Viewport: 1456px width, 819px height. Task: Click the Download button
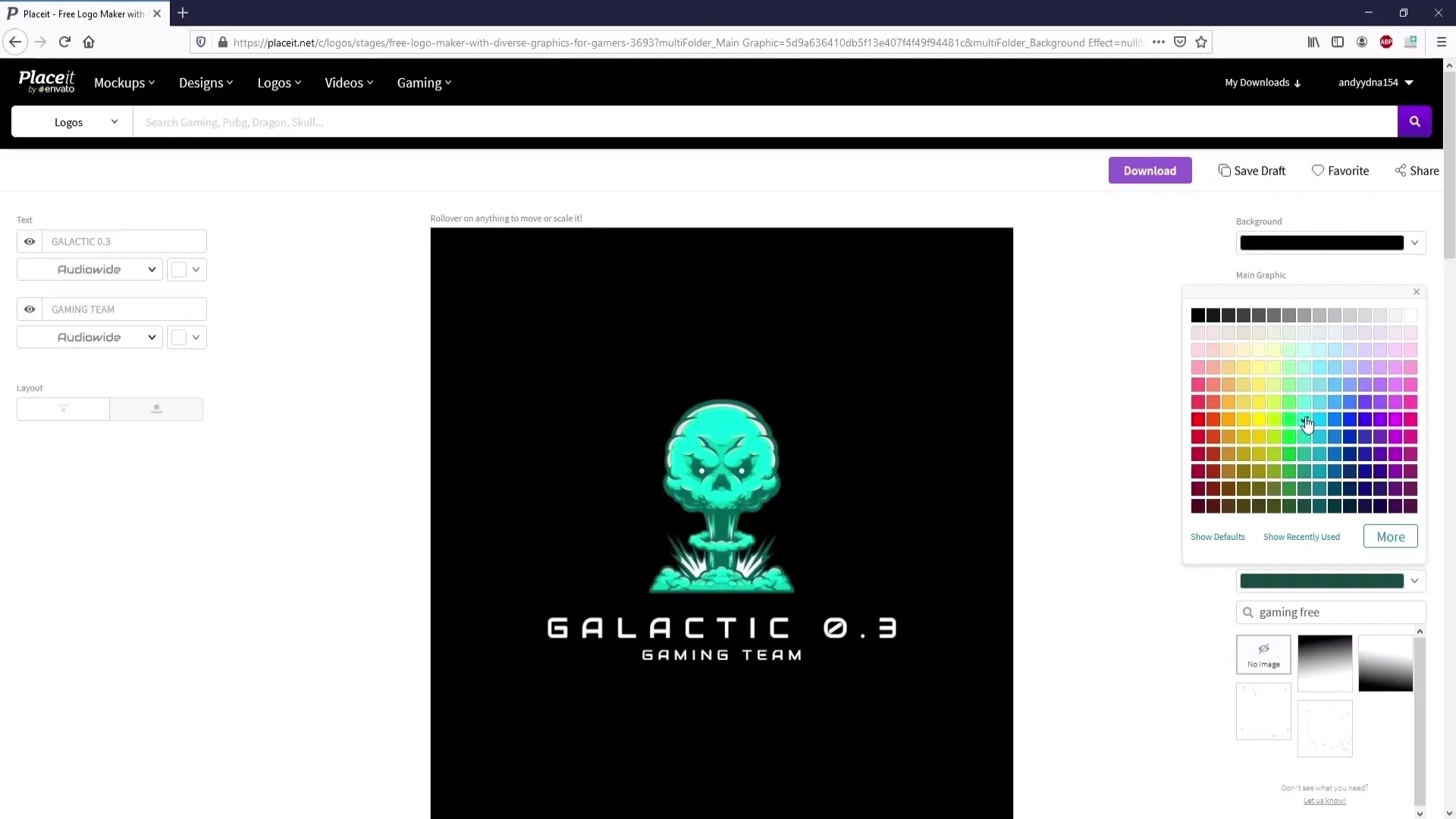click(1149, 170)
